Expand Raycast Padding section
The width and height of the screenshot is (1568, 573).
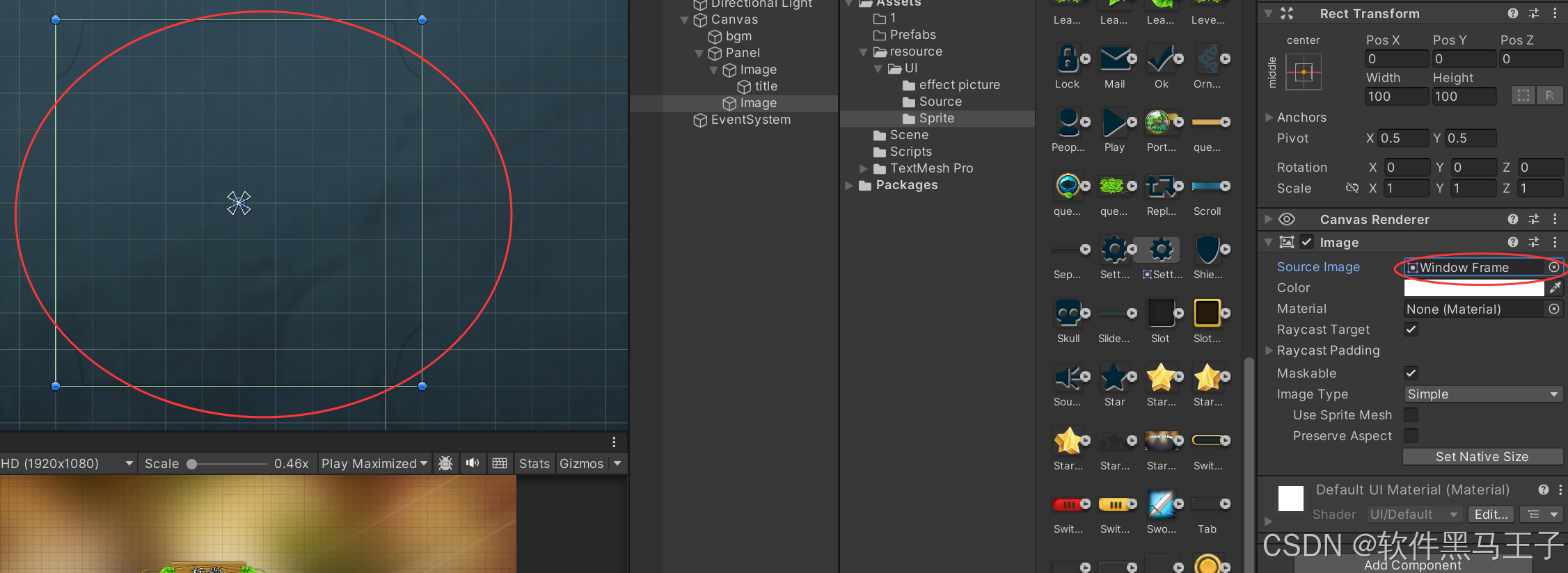tap(1269, 350)
